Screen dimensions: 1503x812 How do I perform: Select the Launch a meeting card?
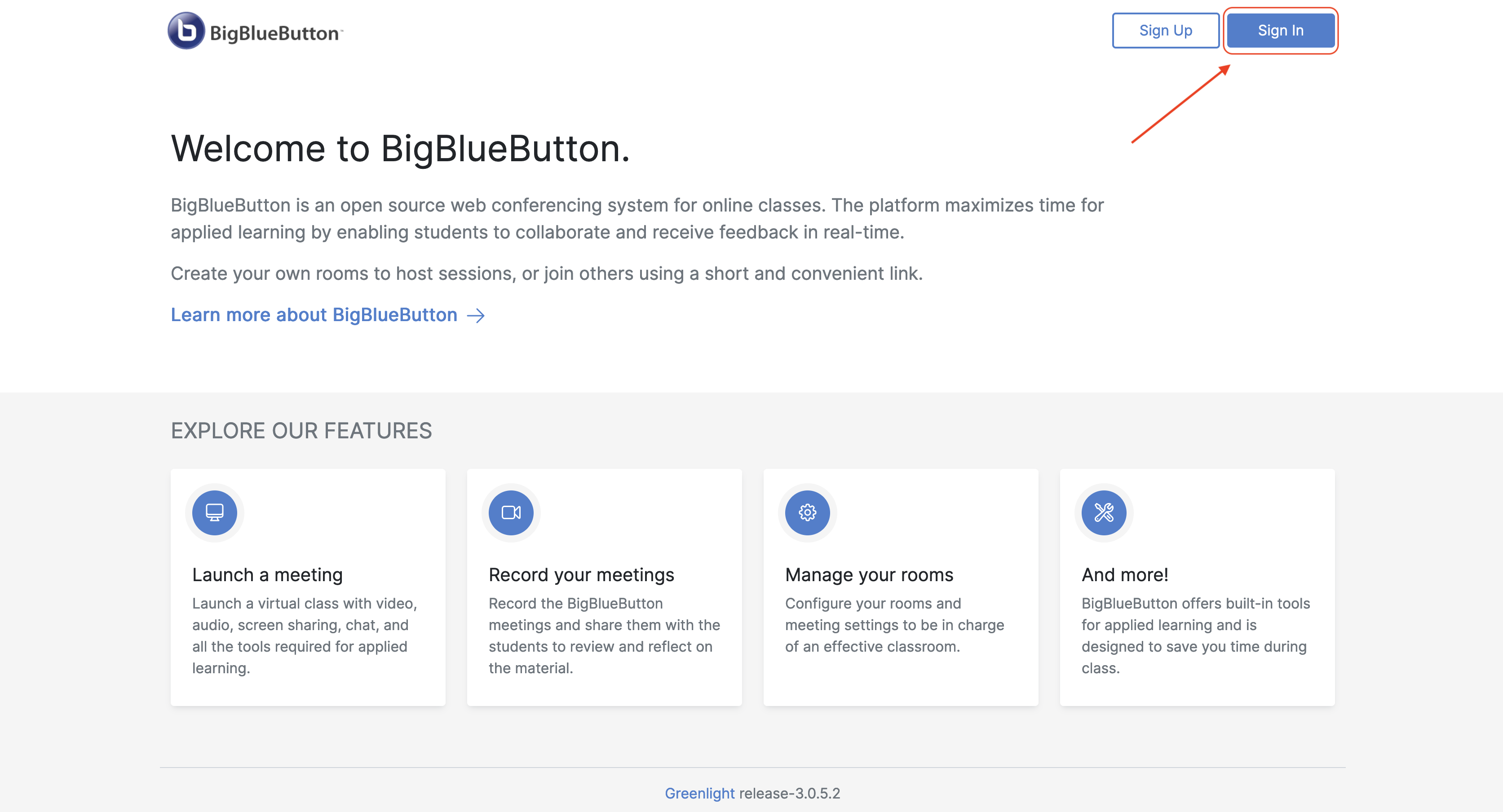point(308,586)
